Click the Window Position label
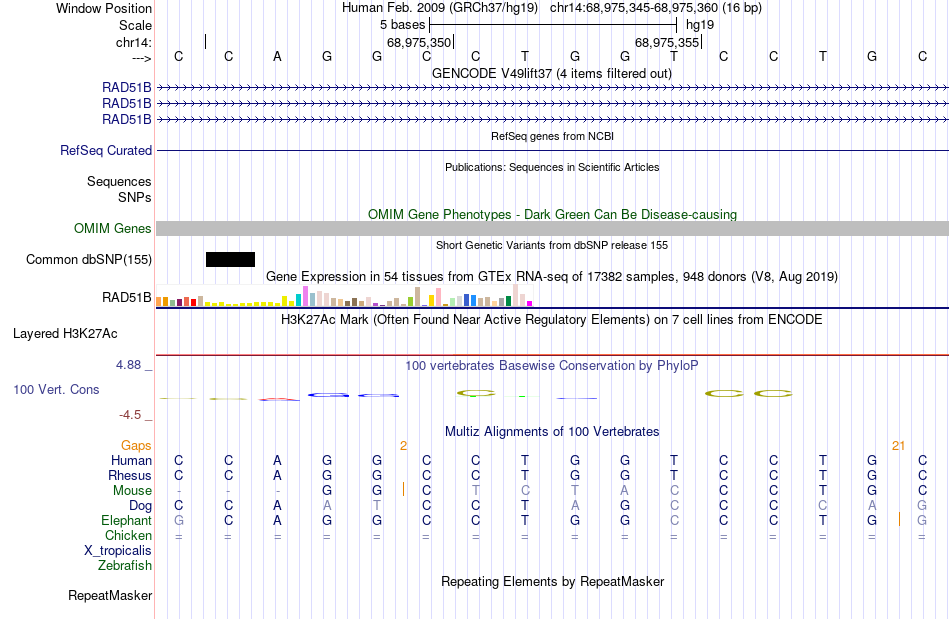950x619 pixels. click(104, 8)
